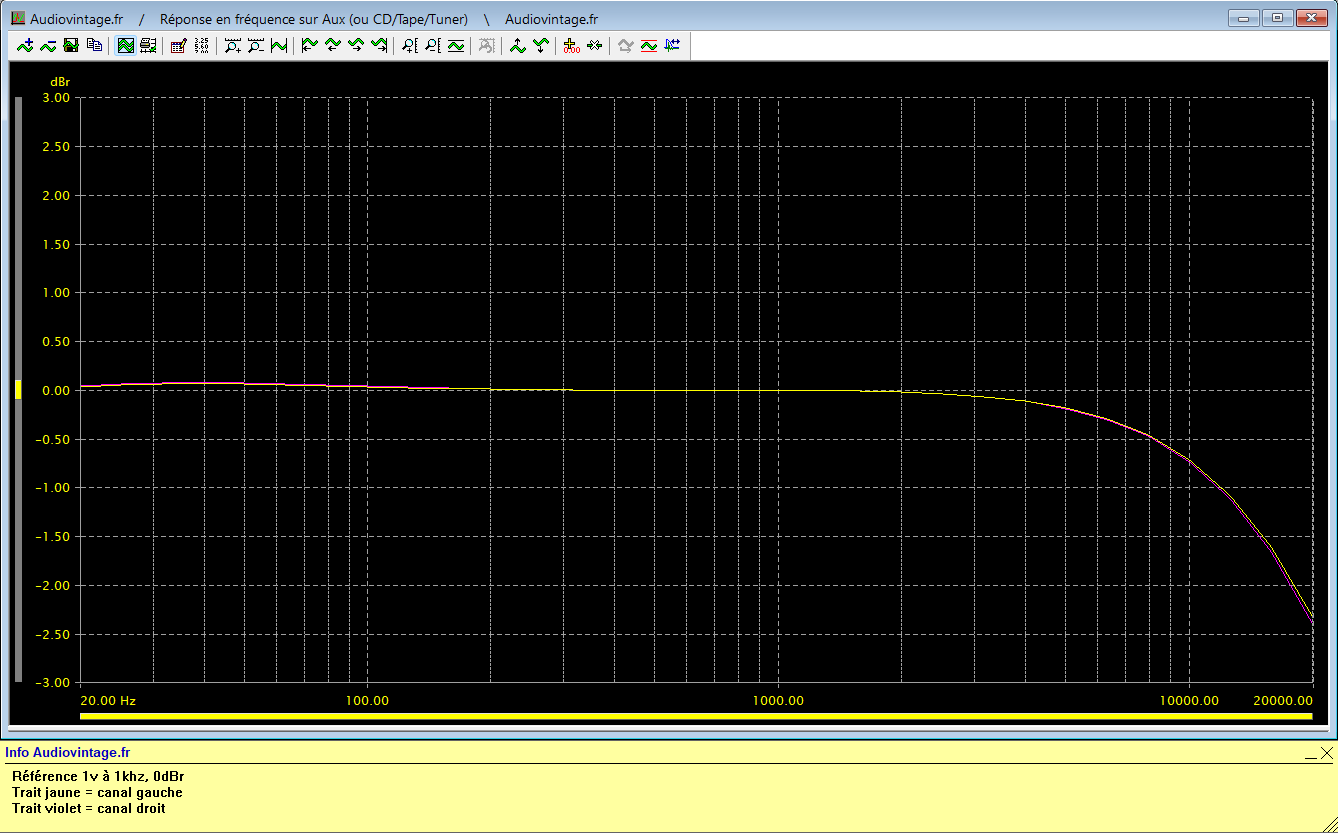Click the yellow horizontal frequency range bar

coord(695,716)
